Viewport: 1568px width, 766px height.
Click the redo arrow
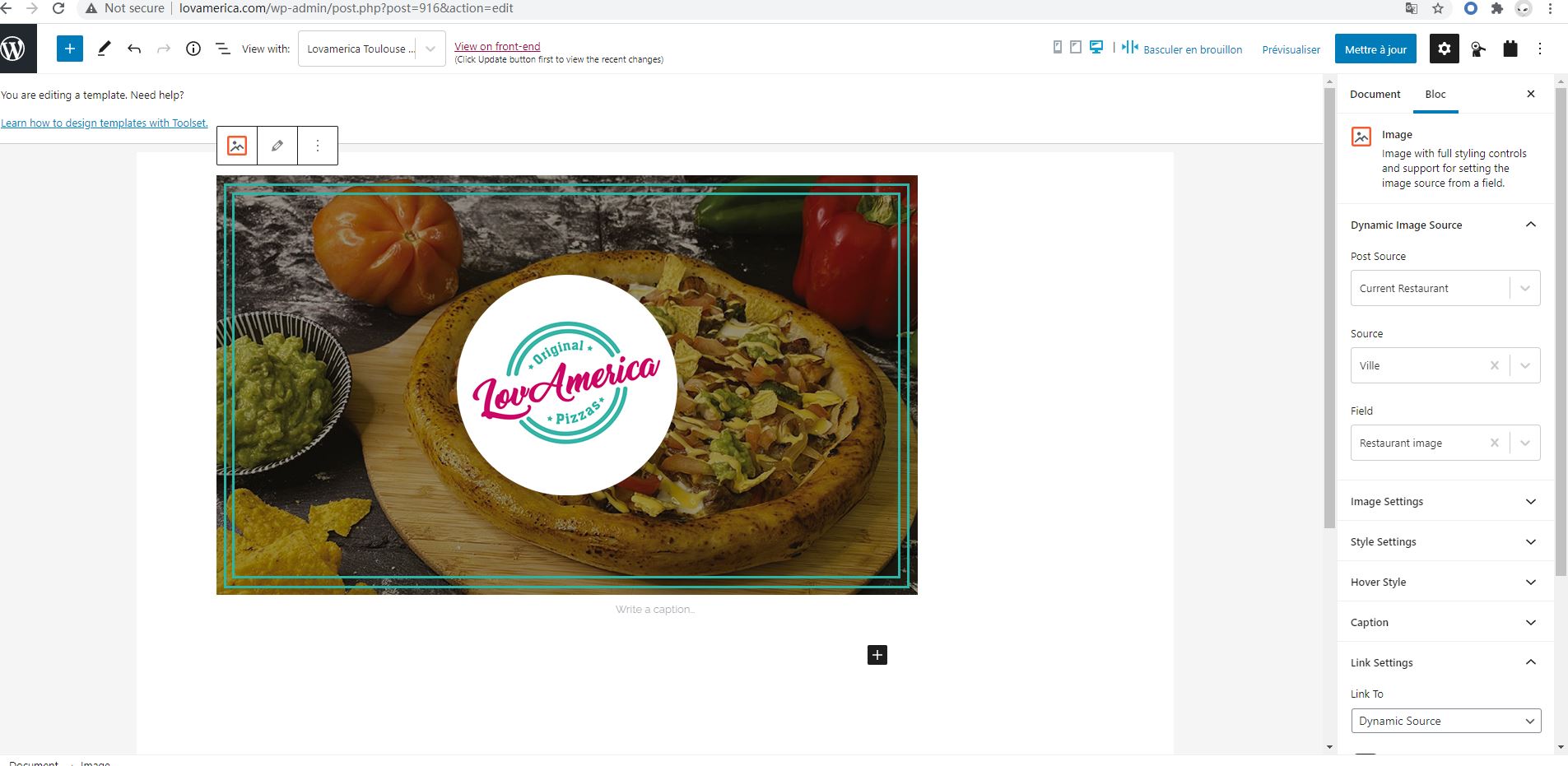coord(164,49)
